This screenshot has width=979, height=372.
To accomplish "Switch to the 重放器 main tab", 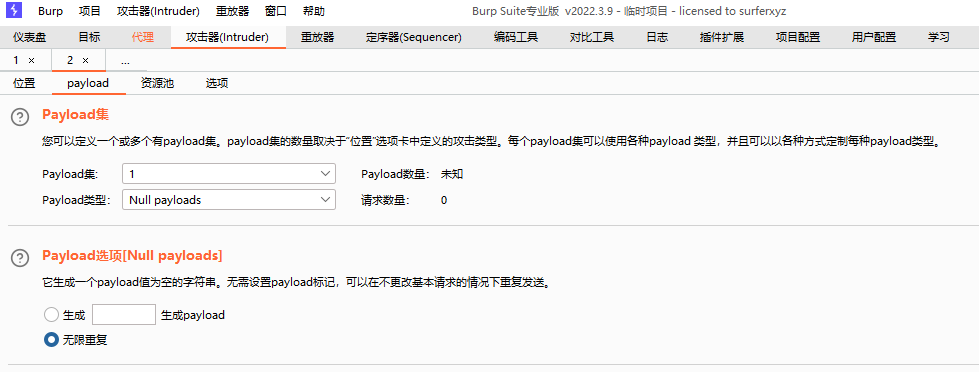I will coord(317,37).
